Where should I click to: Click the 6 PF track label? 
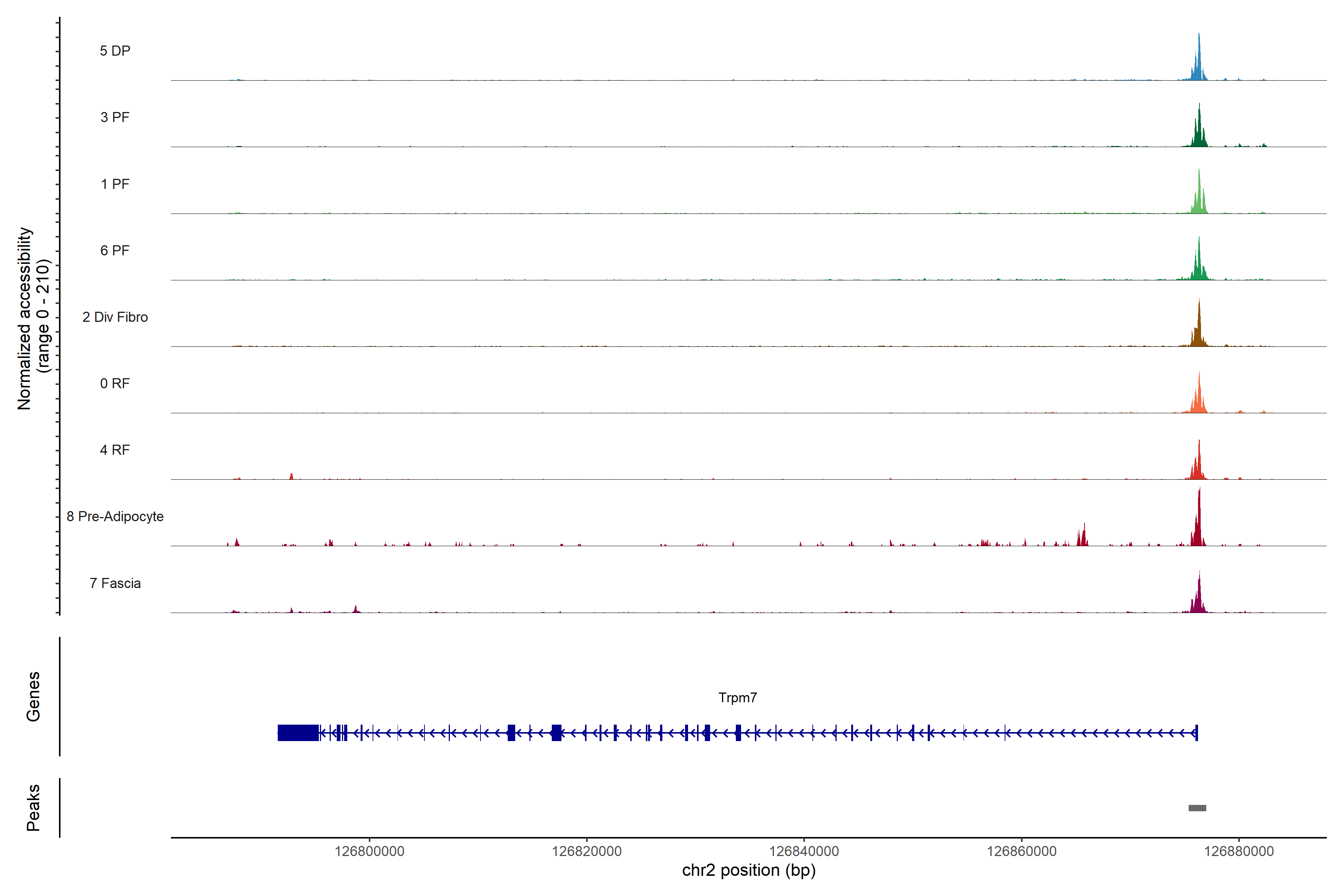(x=115, y=250)
